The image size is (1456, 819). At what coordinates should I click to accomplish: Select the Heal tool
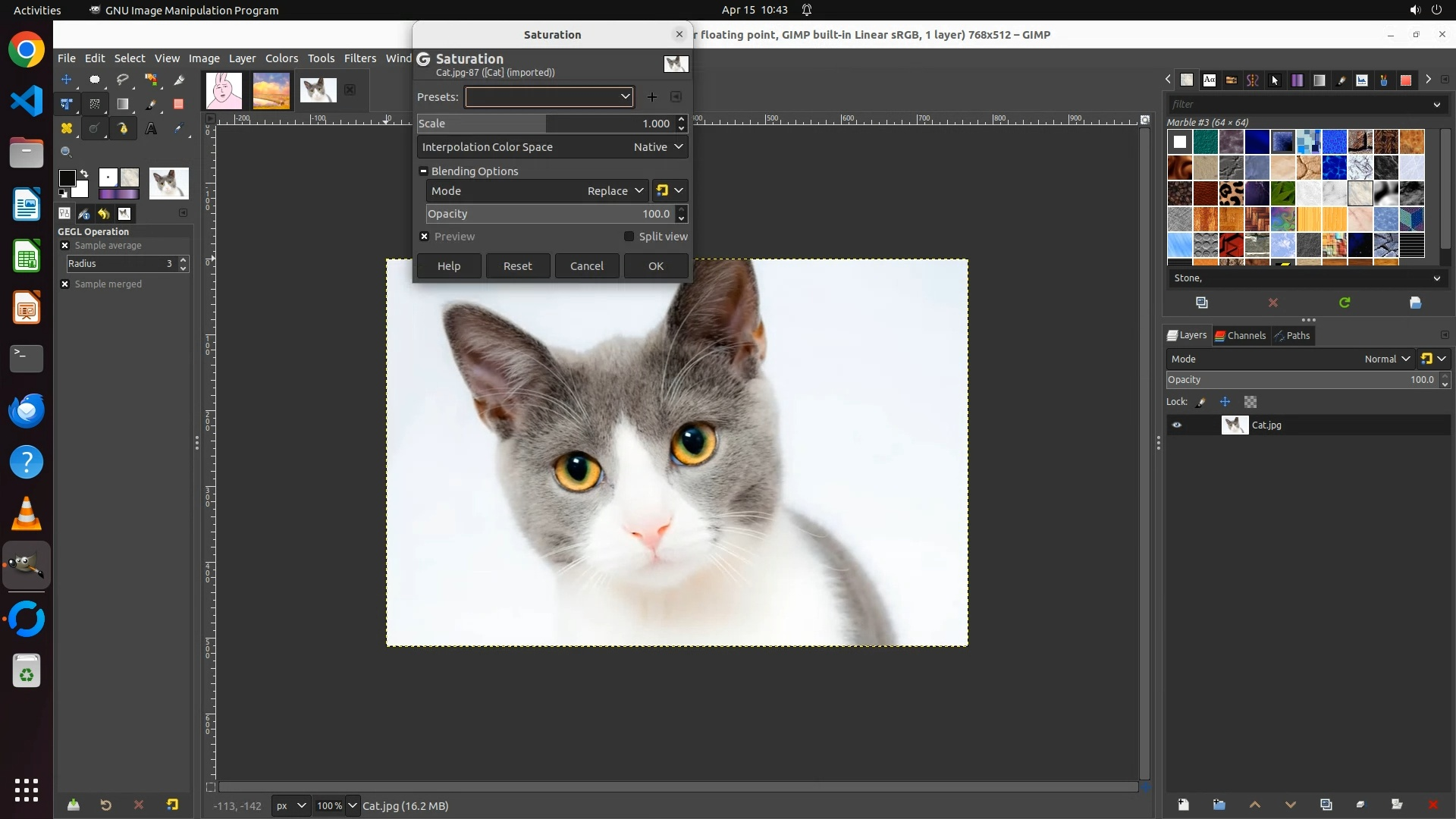67,128
